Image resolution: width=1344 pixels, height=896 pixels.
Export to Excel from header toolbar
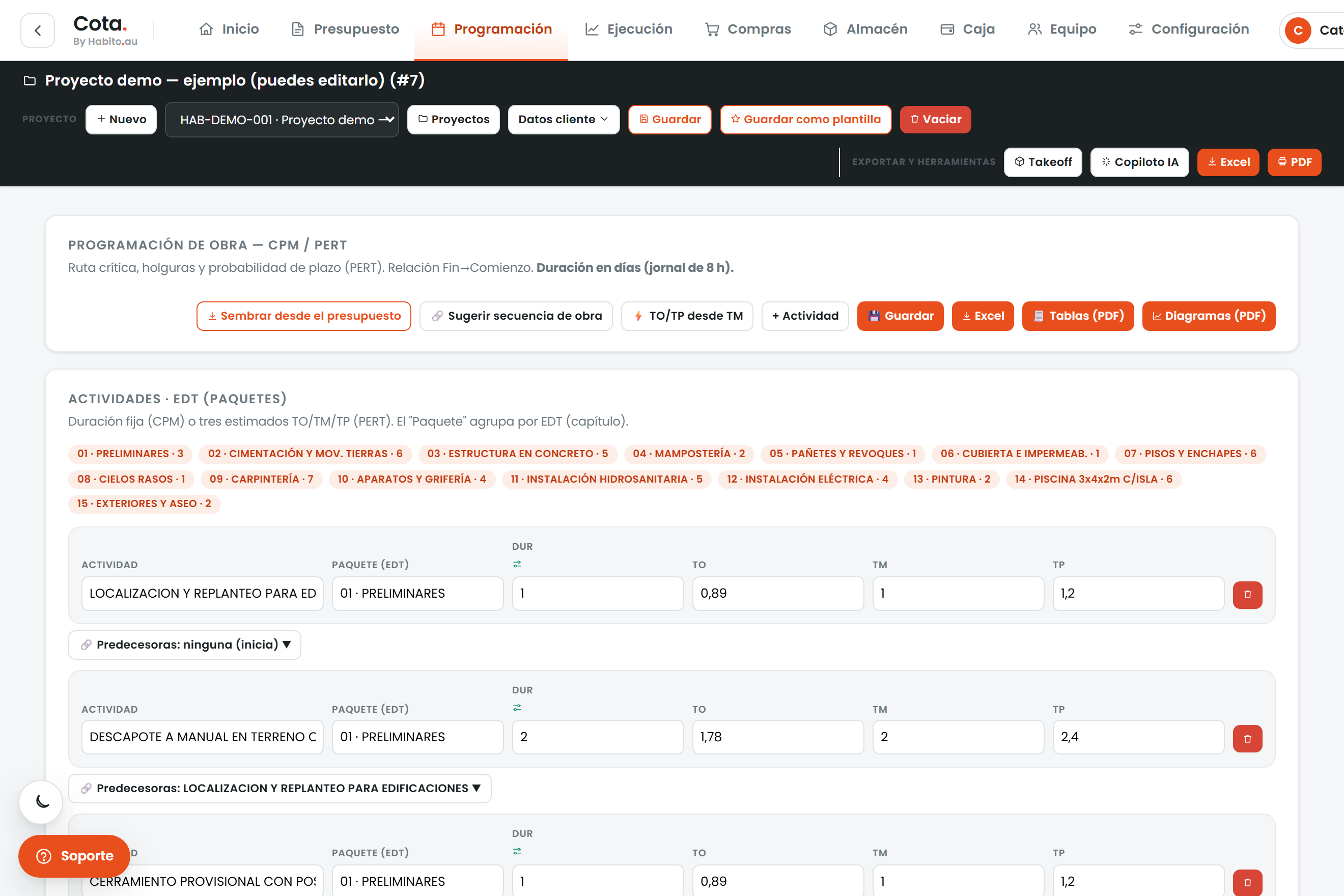click(x=1228, y=162)
